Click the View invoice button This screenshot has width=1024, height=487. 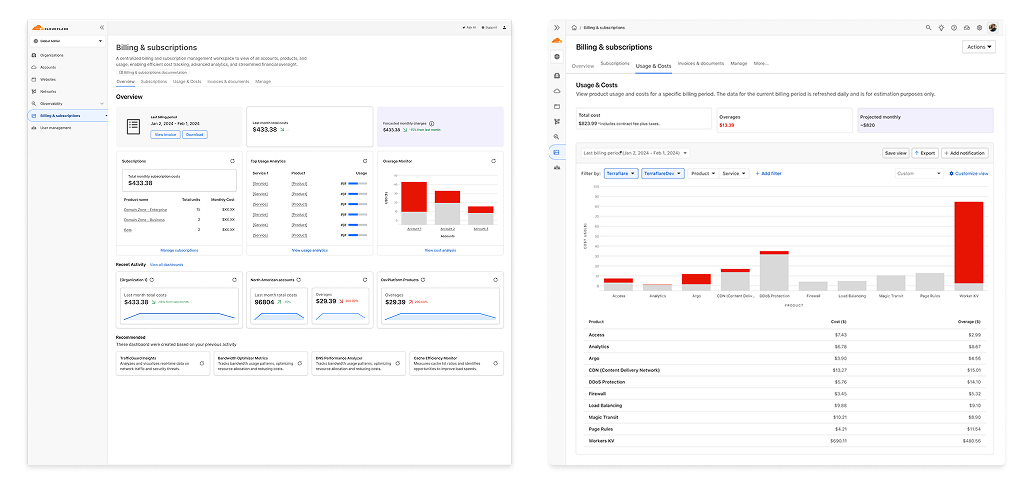coord(165,134)
